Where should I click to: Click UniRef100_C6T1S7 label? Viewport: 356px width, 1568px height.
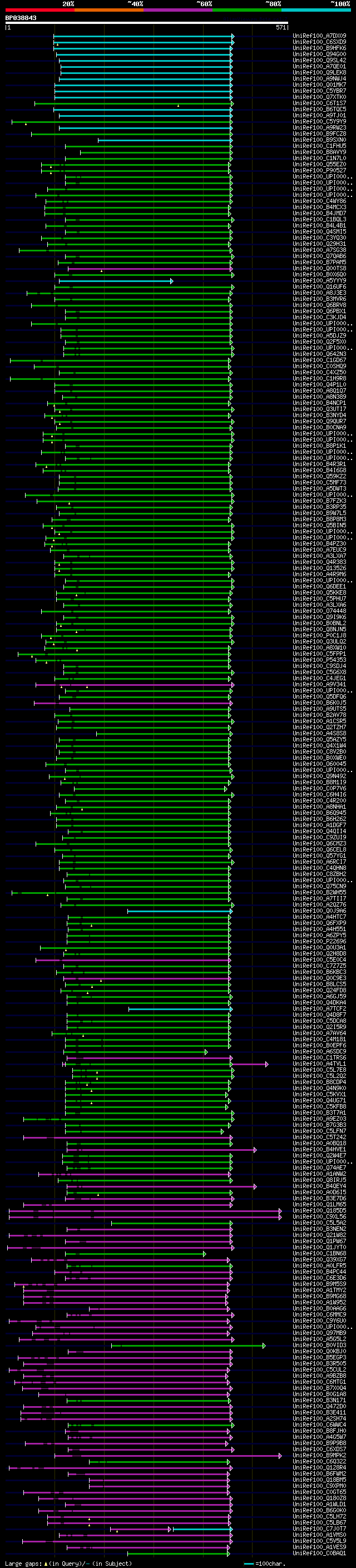pyautogui.click(x=319, y=103)
